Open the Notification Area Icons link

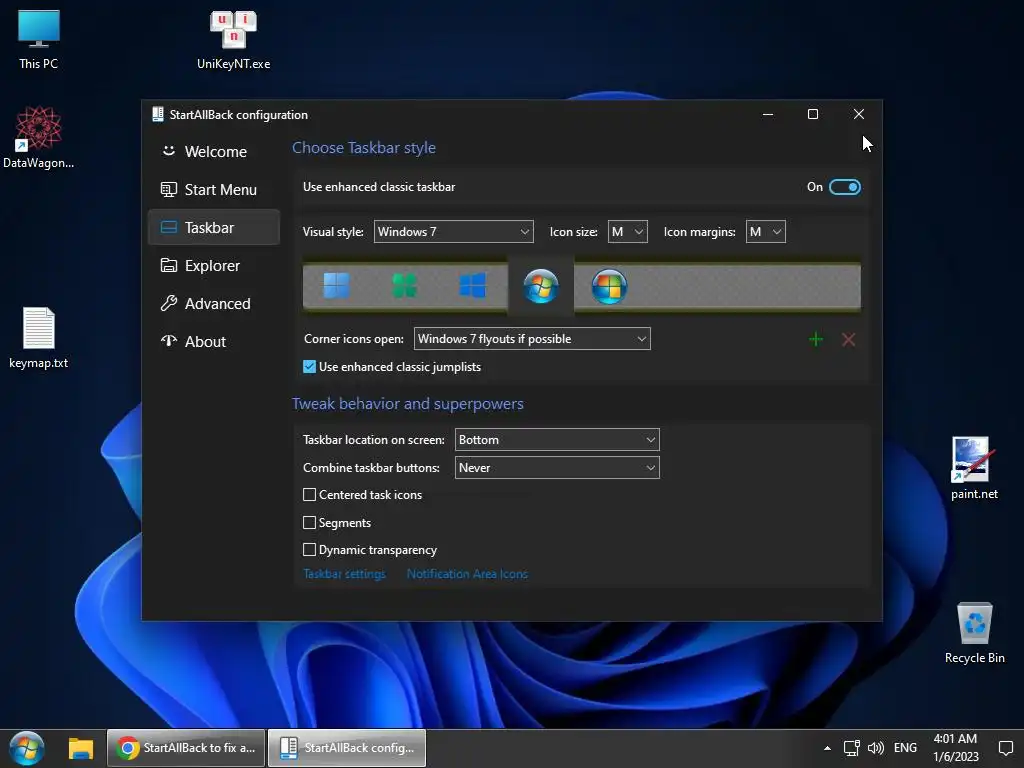click(x=467, y=574)
